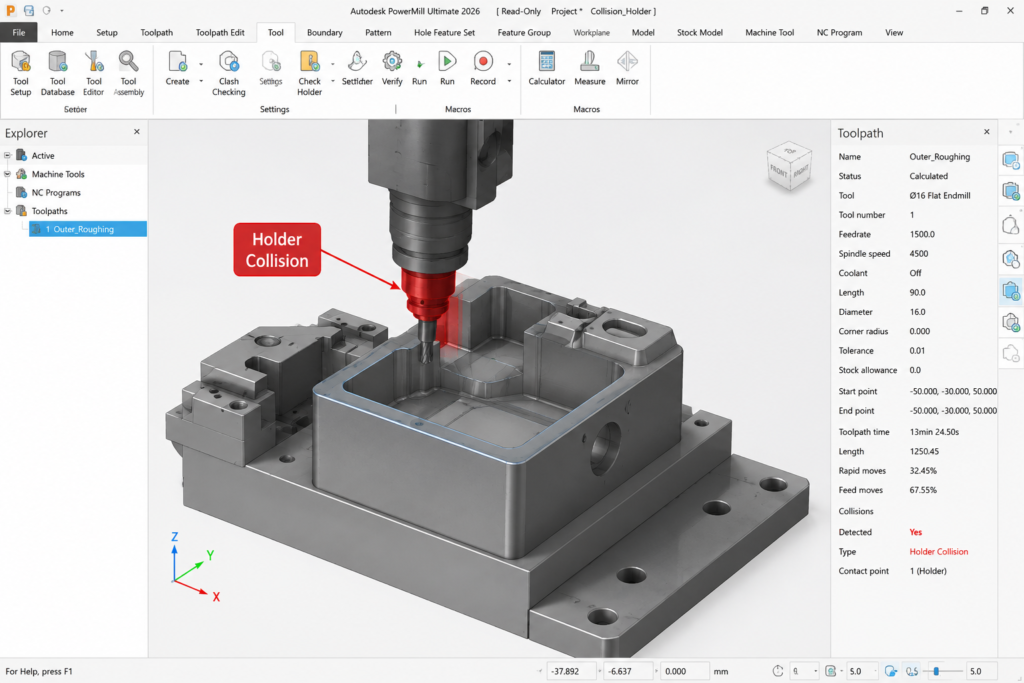Expand the Machine Tools tree node

(8, 174)
